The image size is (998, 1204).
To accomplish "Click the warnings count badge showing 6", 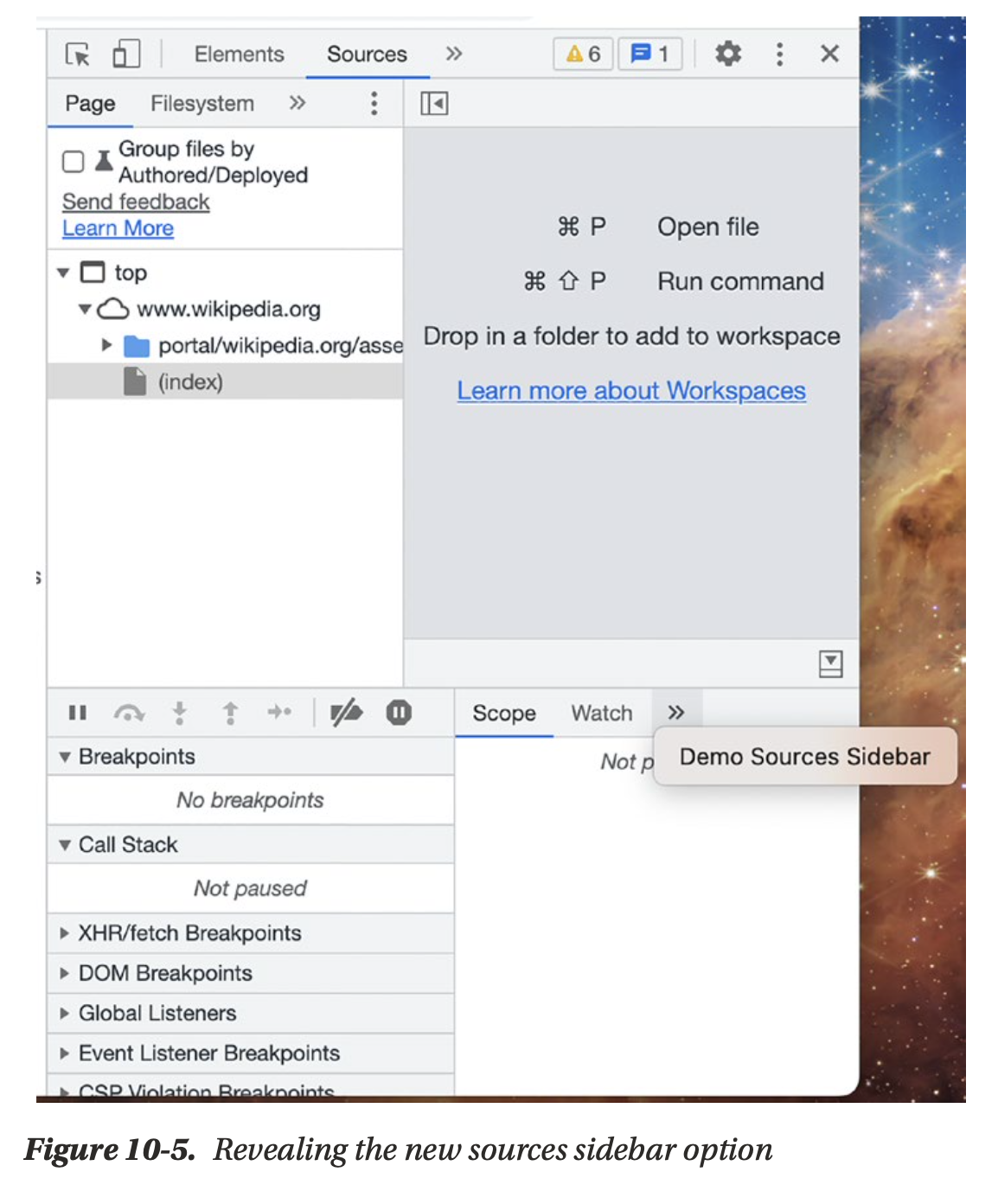I will pos(583,54).
